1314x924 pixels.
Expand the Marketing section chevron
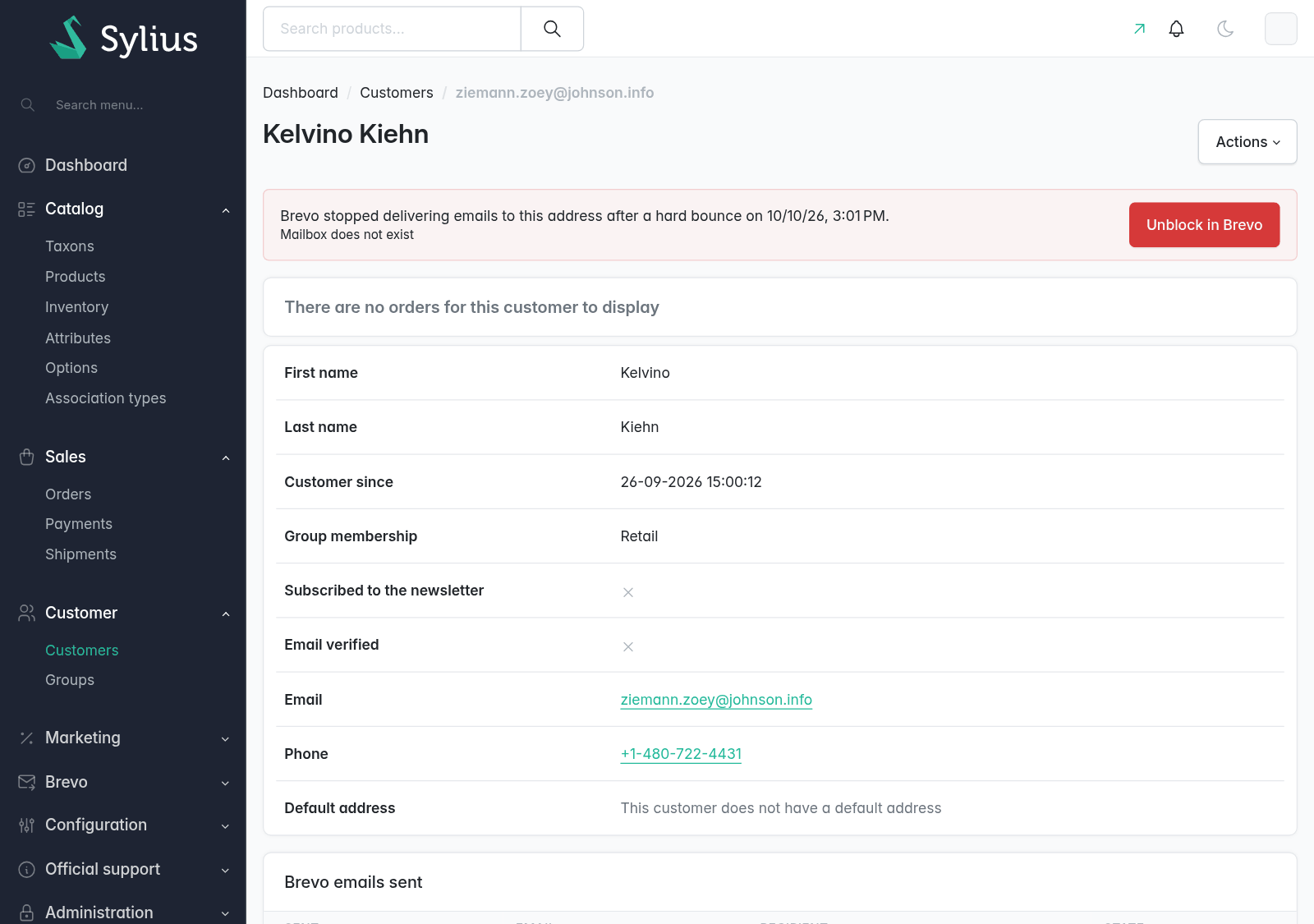[x=226, y=739]
